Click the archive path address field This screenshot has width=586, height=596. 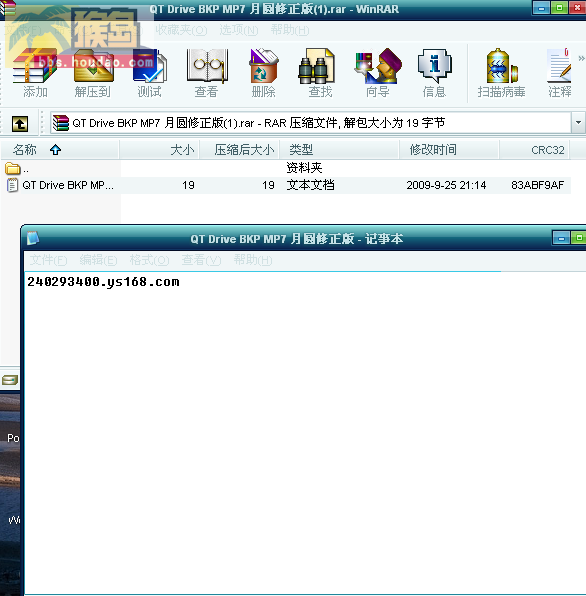pyautogui.click(x=310, y=123)
